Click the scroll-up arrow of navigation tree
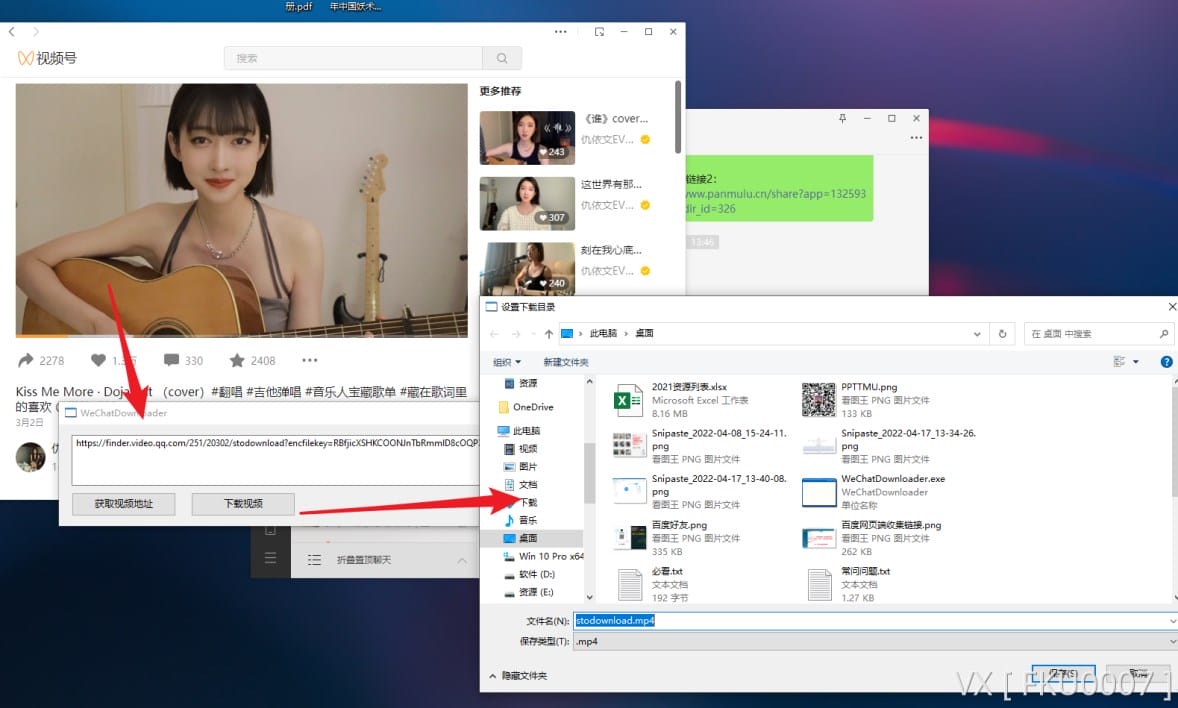Viewport: 1178px width, 708px height. point(589,382)
